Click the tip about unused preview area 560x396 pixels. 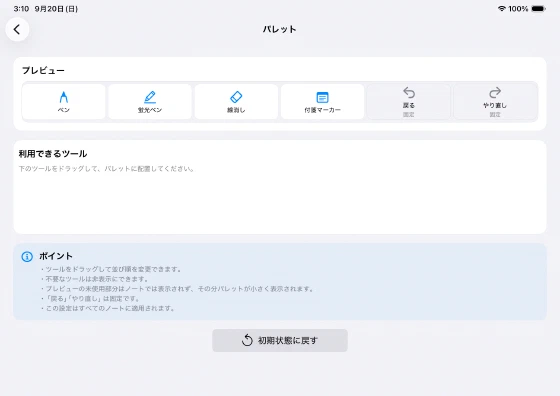click(177, 289)
